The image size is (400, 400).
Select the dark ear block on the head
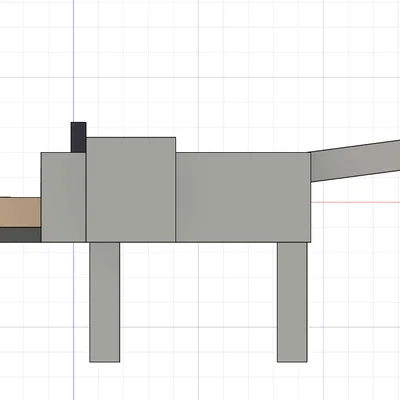click(79, 137)
